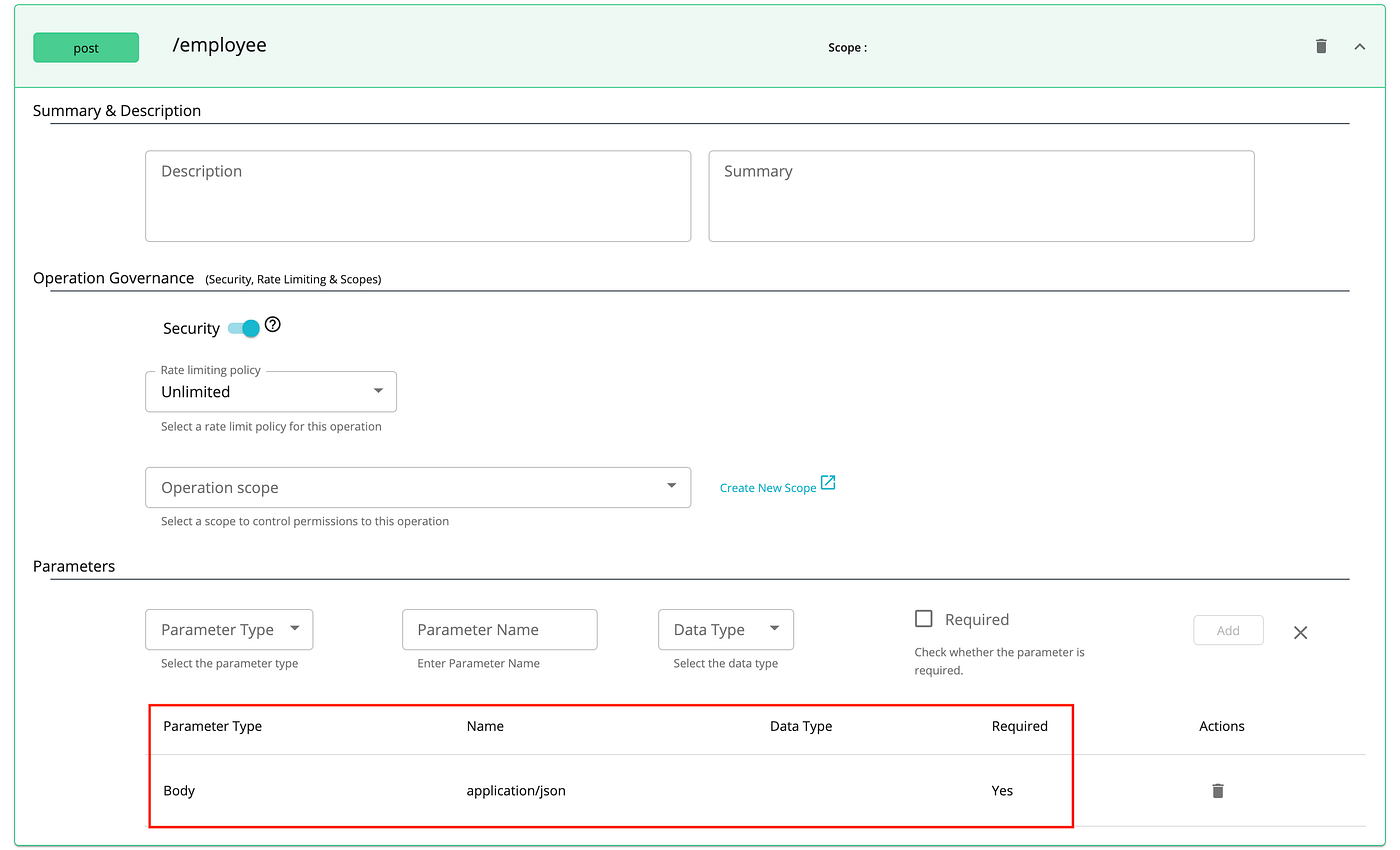
Task: Collapse the /employee operation using the chevron
Action: (1359, 46)
